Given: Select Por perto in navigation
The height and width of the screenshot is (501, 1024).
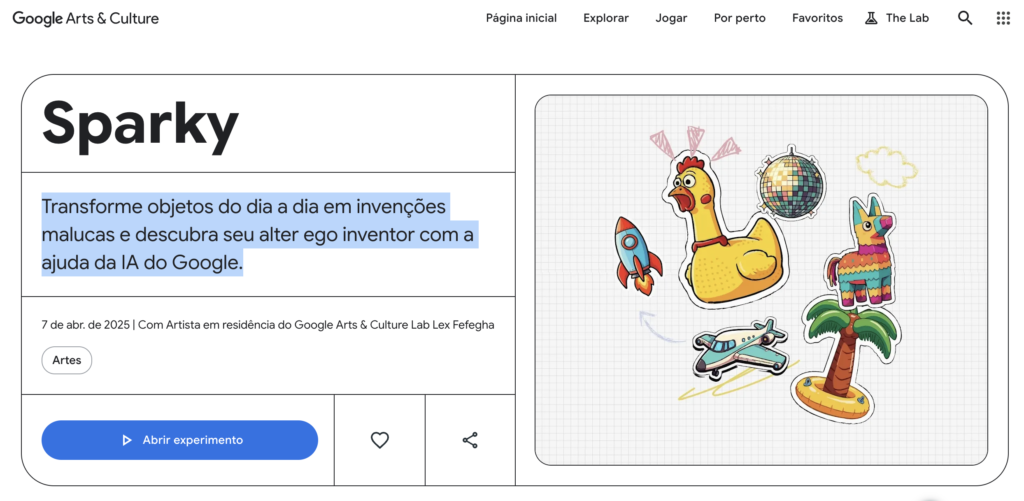Looking at the screenshot, I should click(739, 18).
